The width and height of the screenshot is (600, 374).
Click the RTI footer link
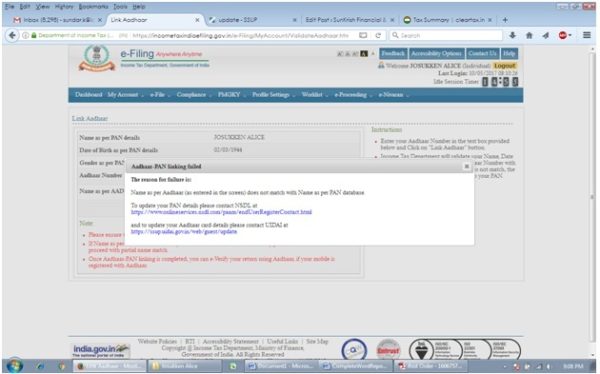point(190,341)
